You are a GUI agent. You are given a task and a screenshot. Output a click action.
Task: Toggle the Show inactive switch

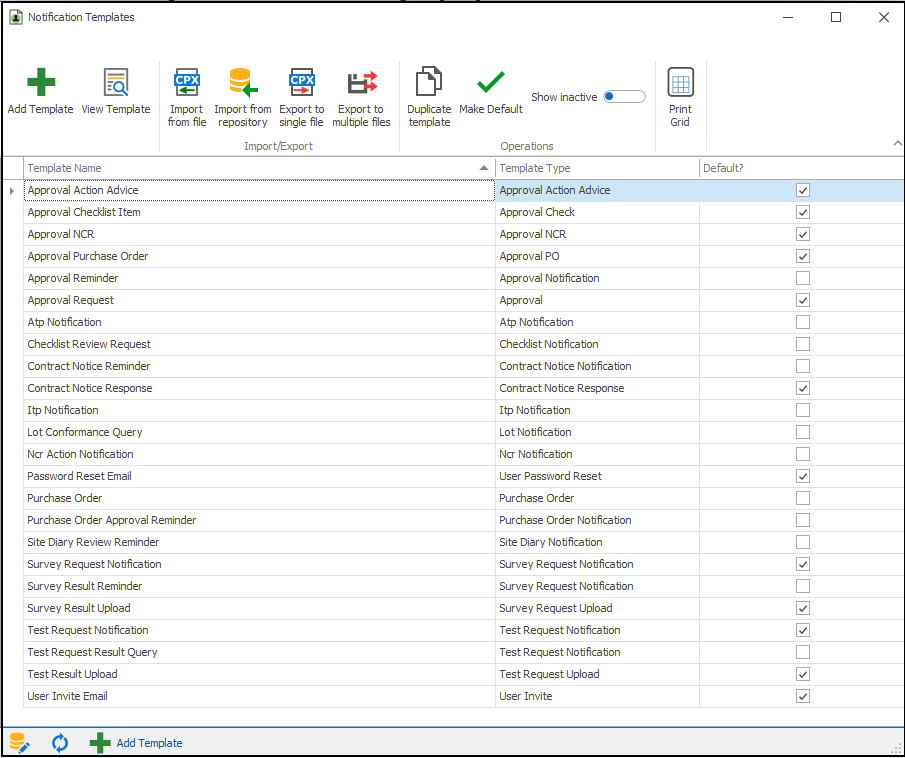point(624,97)
